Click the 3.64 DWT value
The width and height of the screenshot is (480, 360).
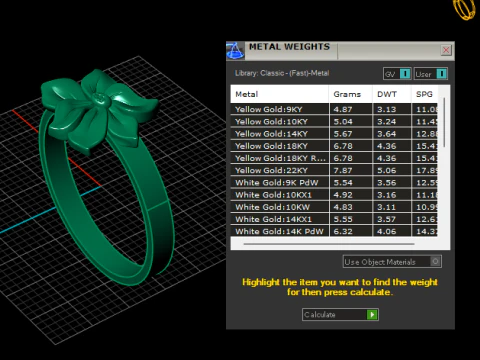coord(387,134)
